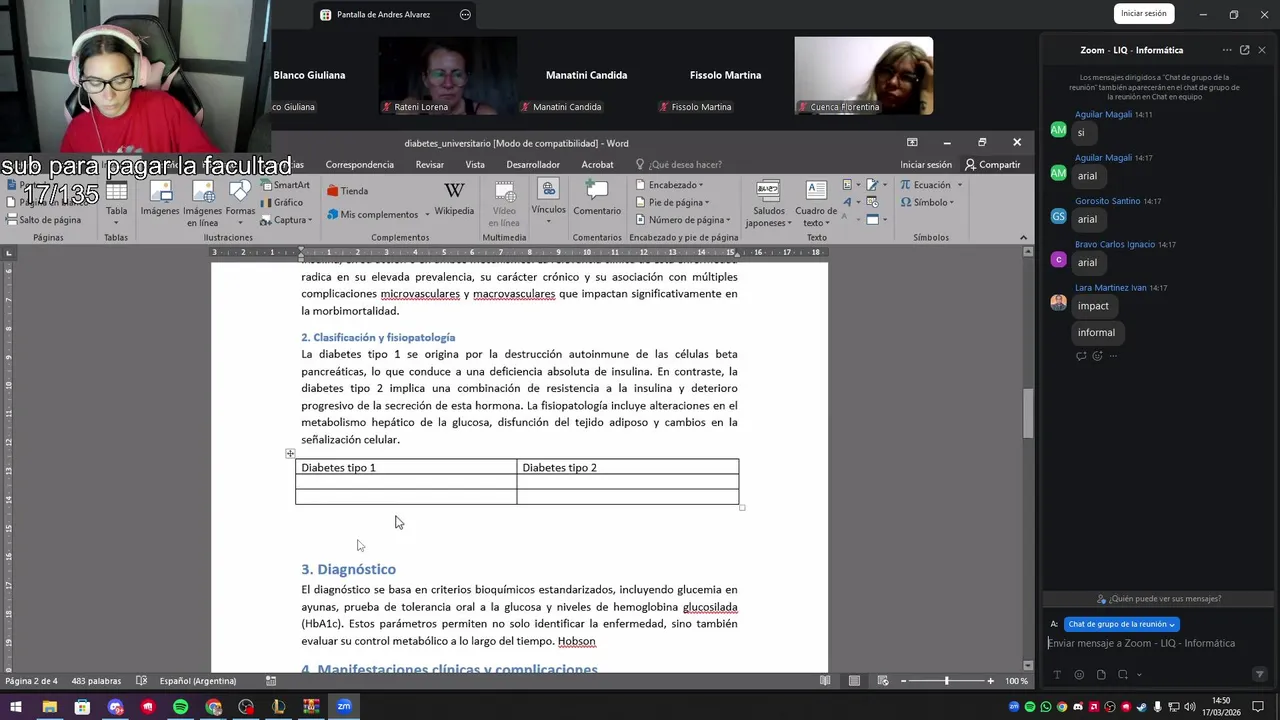Click the table move handle above Diabetes tipo 1
Viewport: 1280px width, 720px height.
tap(290, 453)
